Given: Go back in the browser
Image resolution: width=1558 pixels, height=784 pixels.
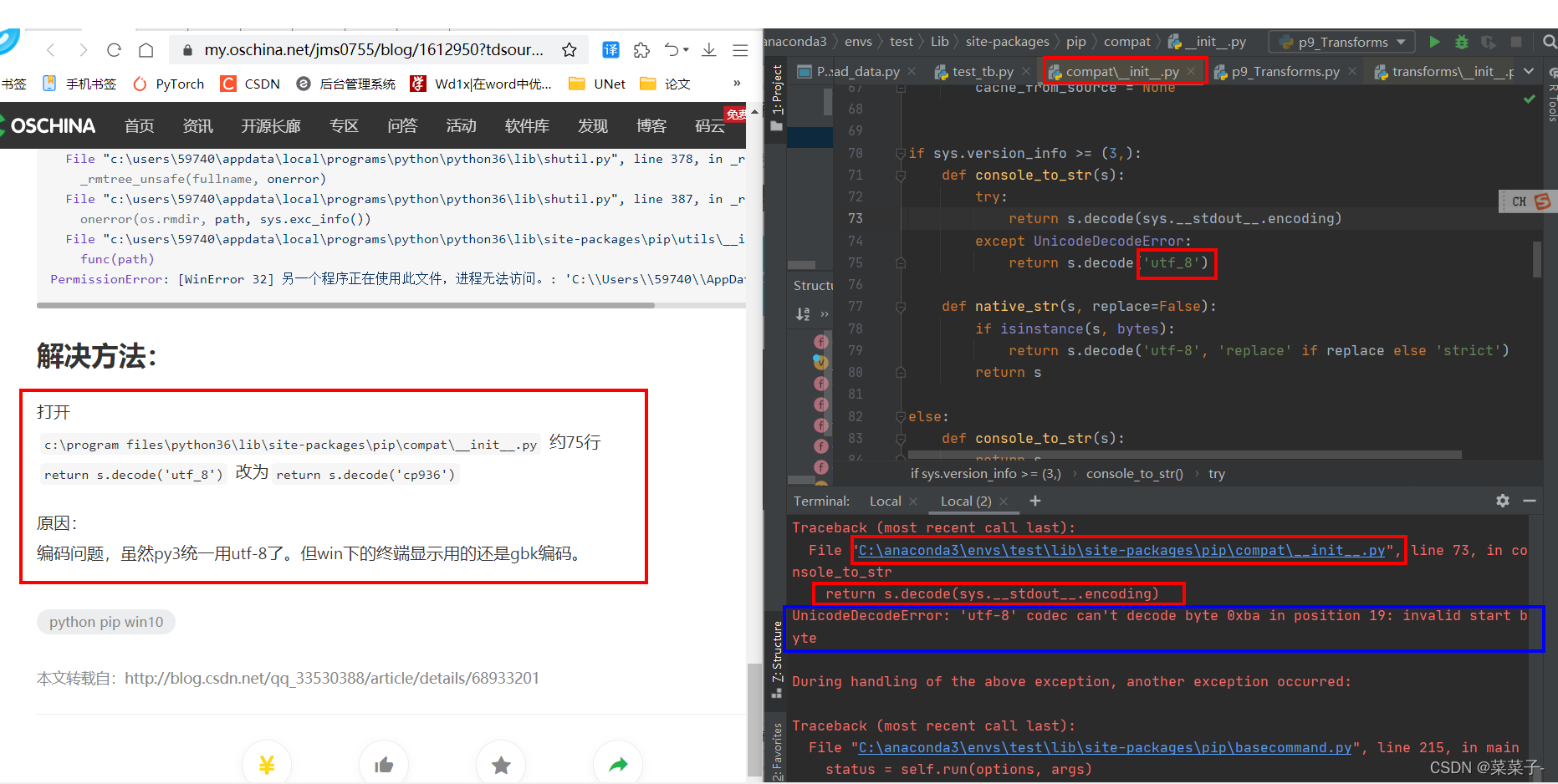Looking at the screenshot, I should pos(51,50).
